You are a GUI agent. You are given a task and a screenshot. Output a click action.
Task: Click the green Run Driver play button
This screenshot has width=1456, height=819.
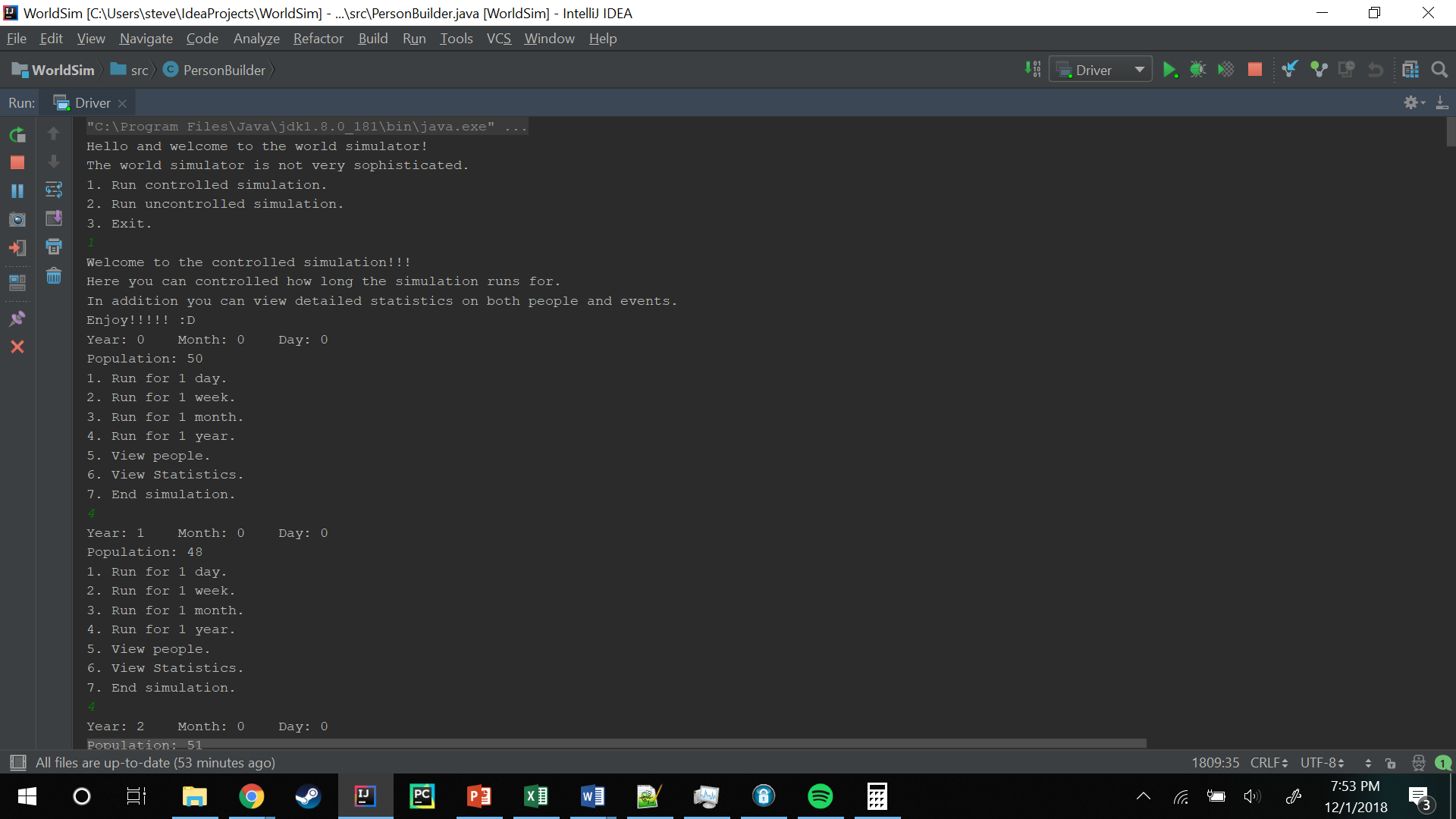(1169, 70)
